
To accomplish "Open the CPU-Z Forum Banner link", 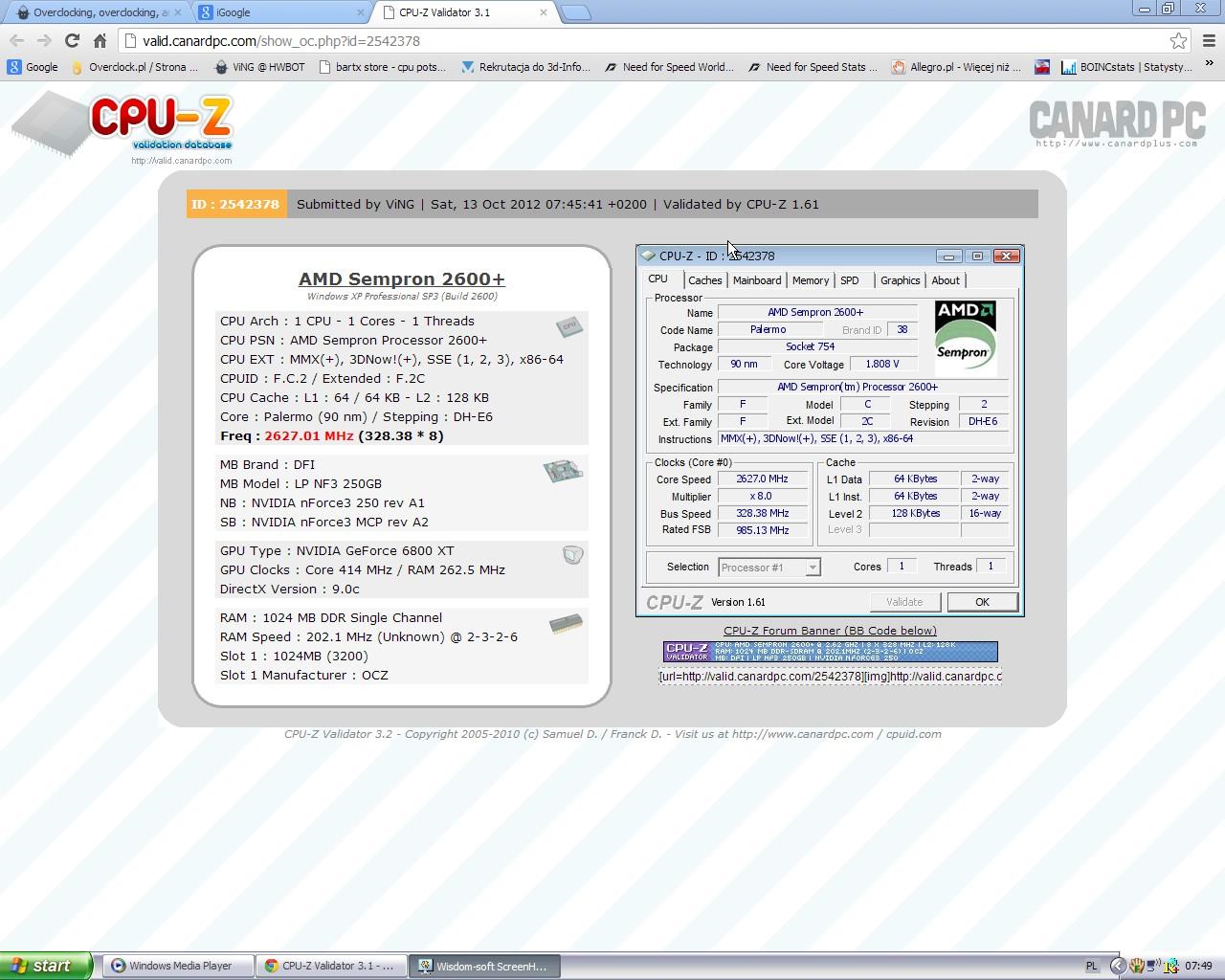I will (830, 631).
